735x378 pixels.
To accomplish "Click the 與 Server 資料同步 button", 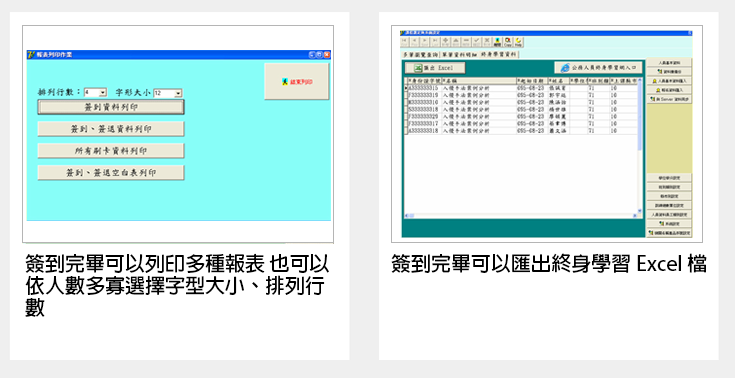I will point(669,99).
